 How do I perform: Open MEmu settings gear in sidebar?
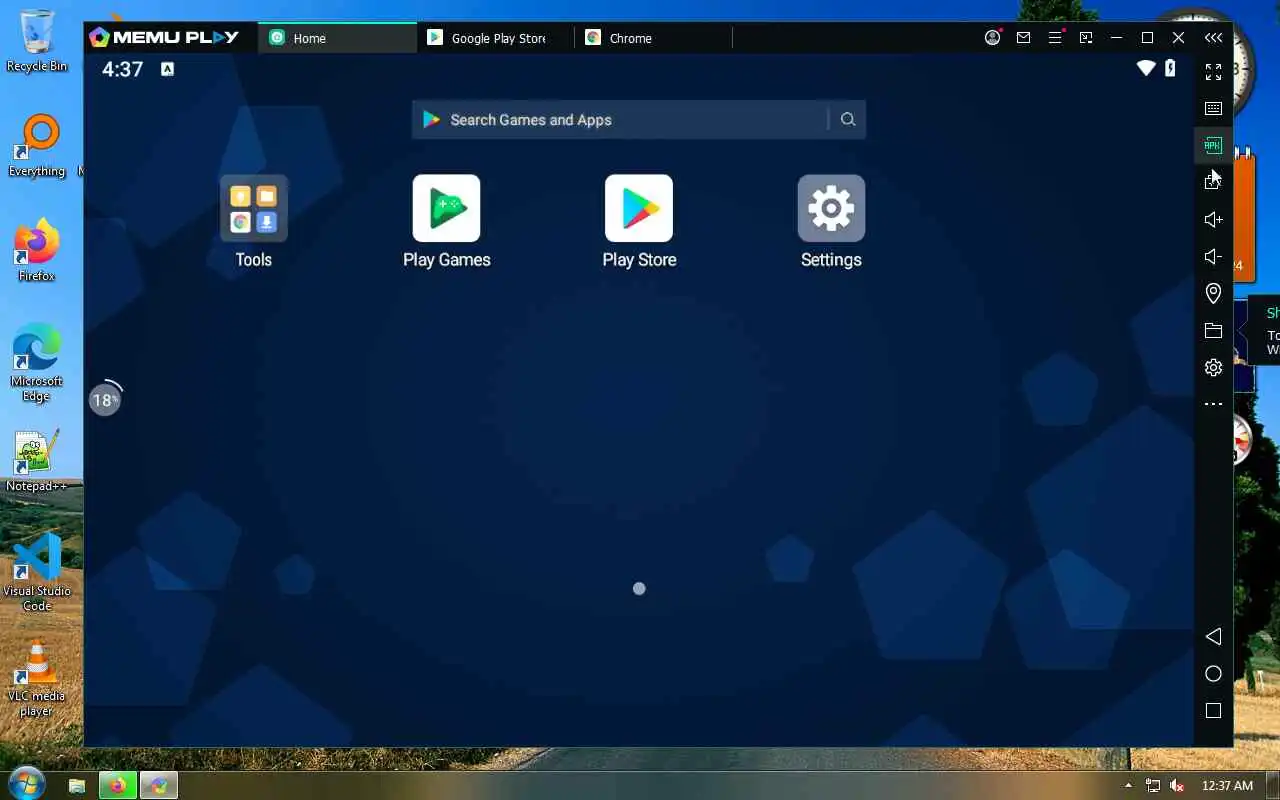click(1213, 367)
